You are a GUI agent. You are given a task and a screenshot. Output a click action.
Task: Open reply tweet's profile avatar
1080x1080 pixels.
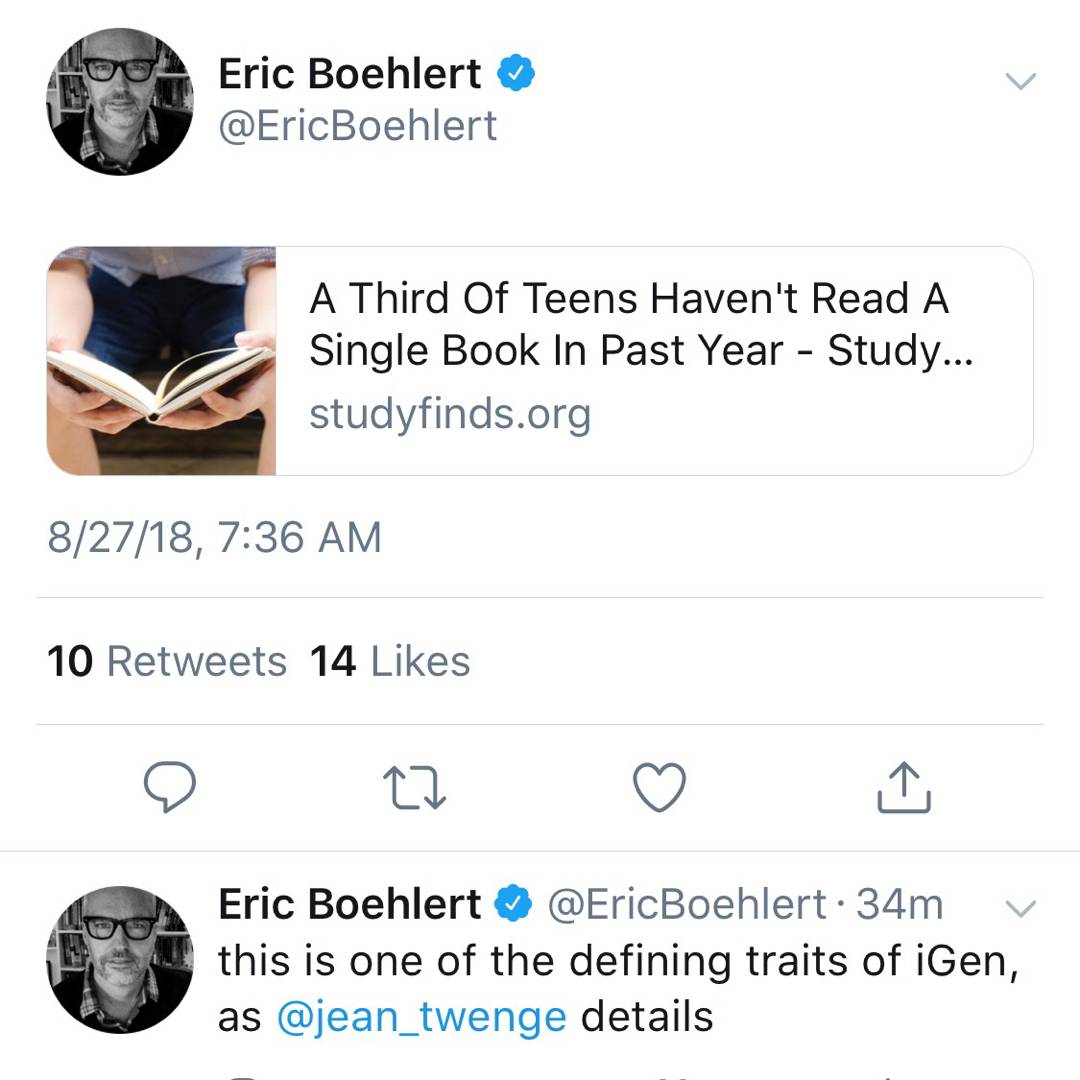120,958
